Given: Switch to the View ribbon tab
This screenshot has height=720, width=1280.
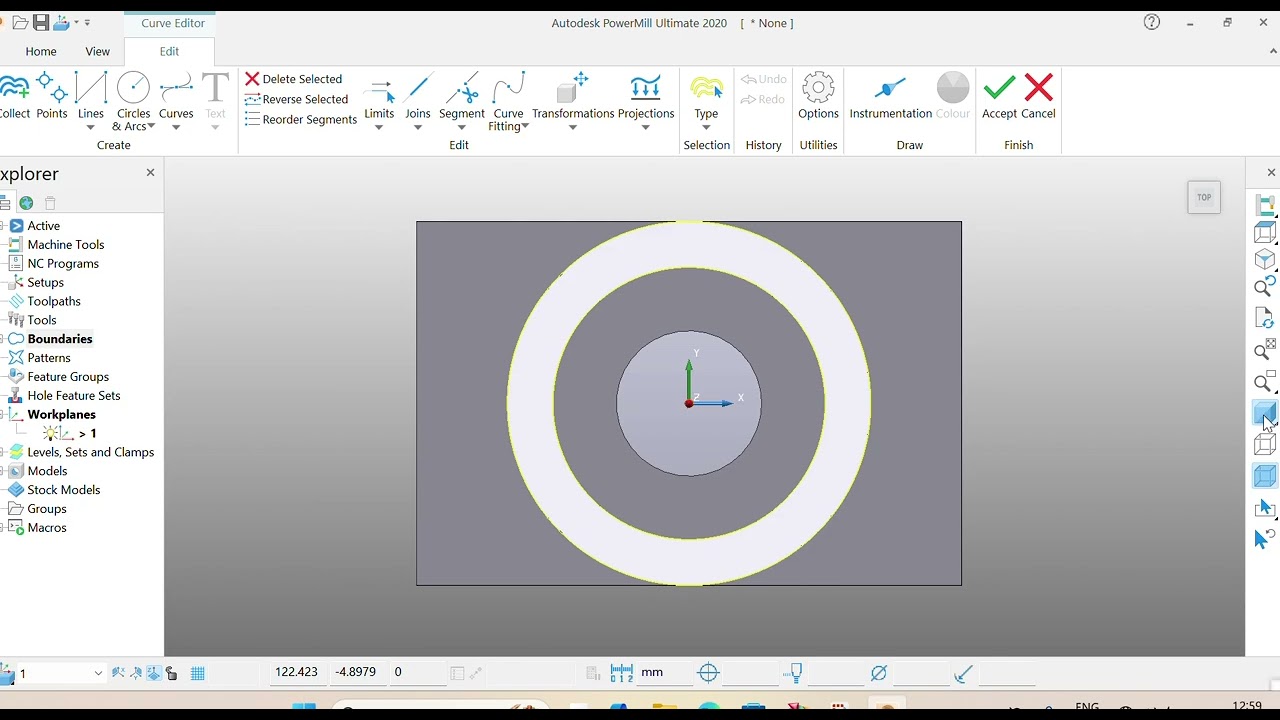Looking at the screenshot, I should tap(98, 51).
